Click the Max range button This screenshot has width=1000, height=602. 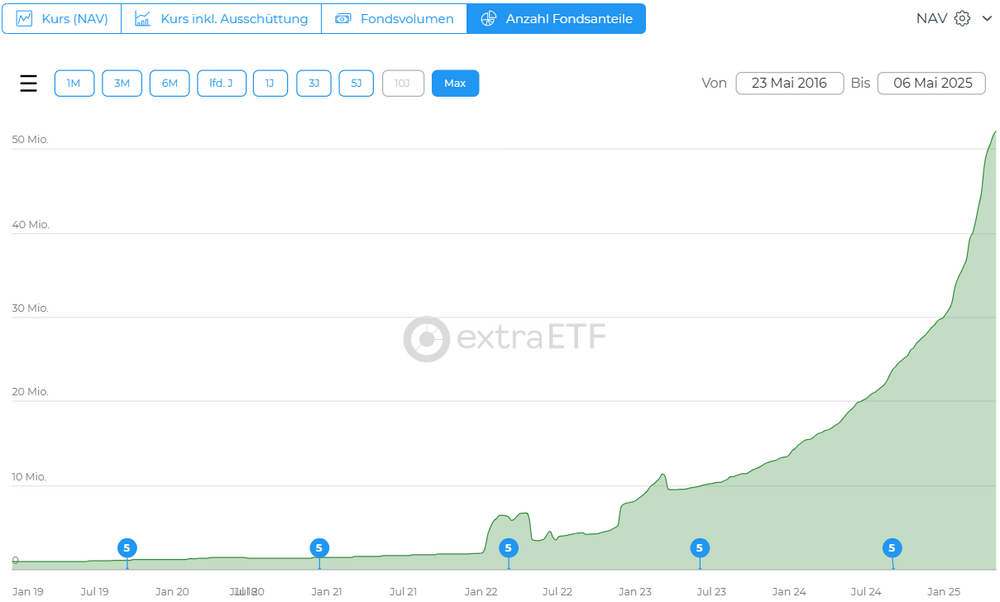pyautogui.click(x=455, y=83)
